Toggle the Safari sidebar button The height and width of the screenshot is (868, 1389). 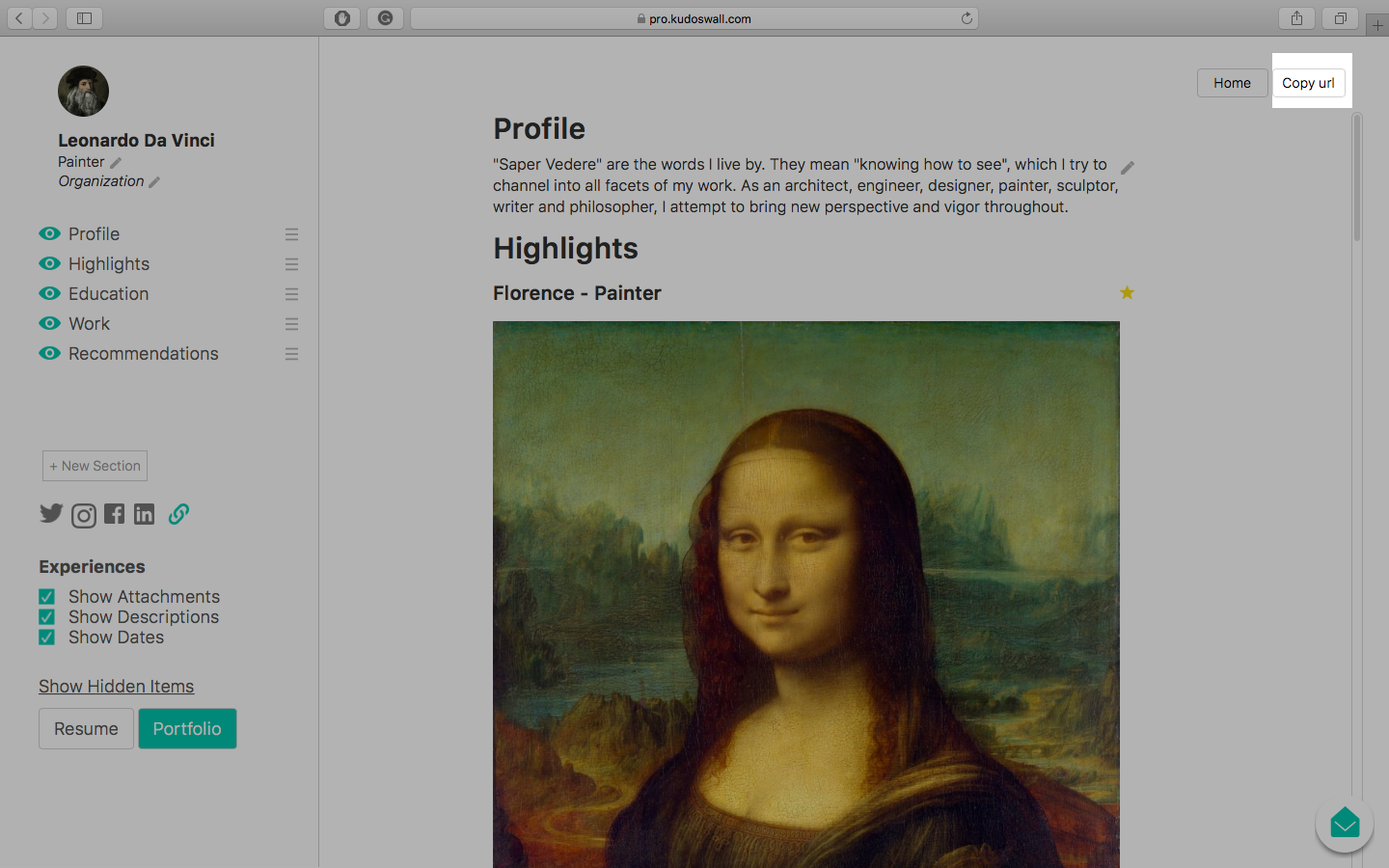pyautogui.click(x=84, y=18)
